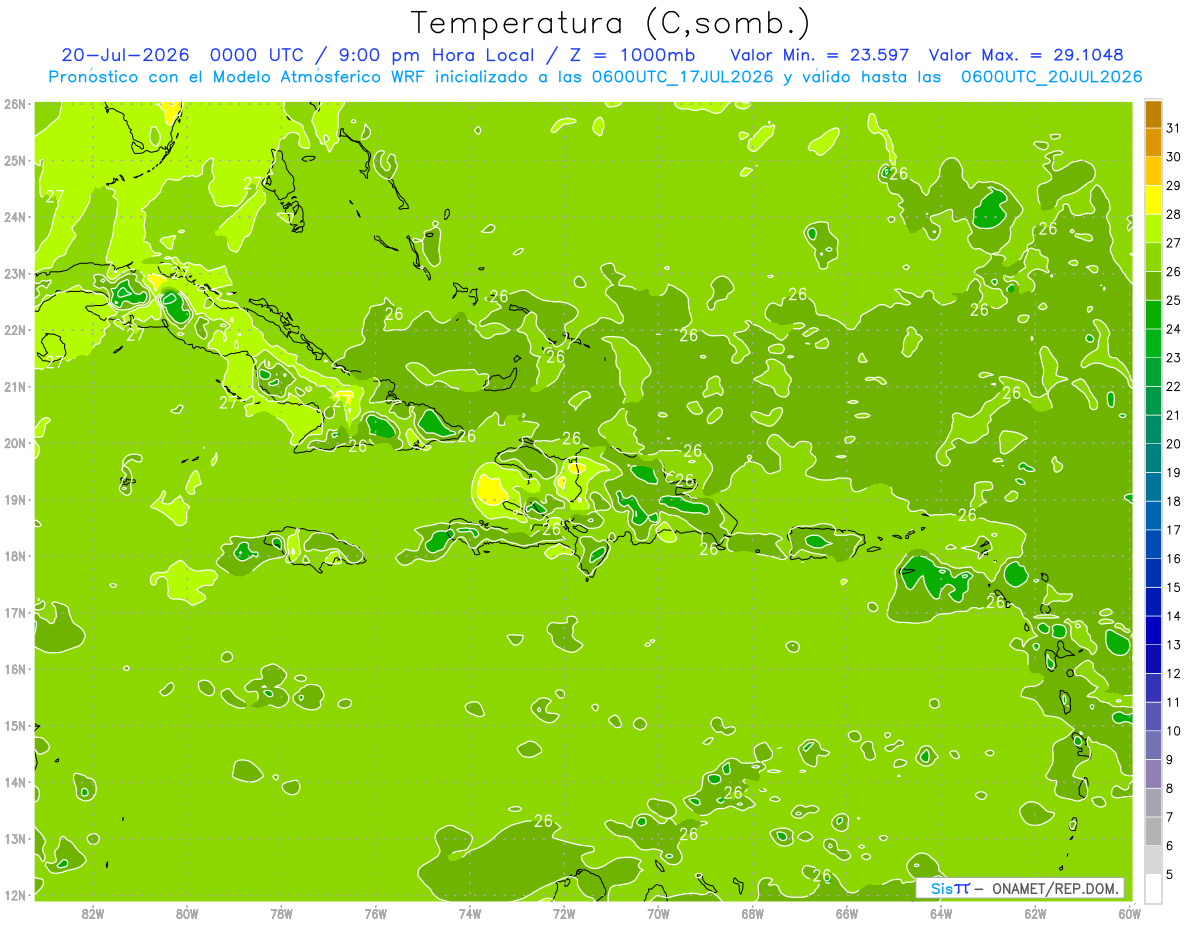
Task: Click the legend value "18"
Action: [1174, 501]
